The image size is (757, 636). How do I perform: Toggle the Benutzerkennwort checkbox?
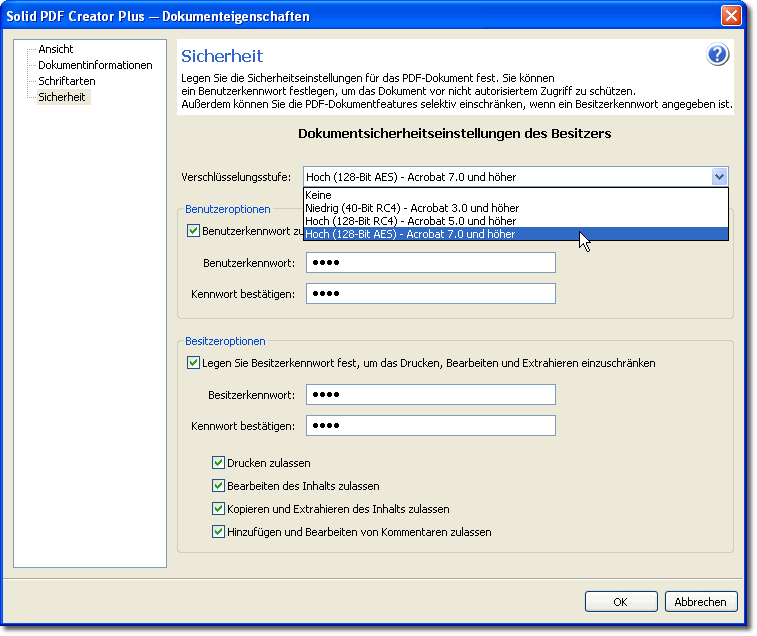click(193, 231)
